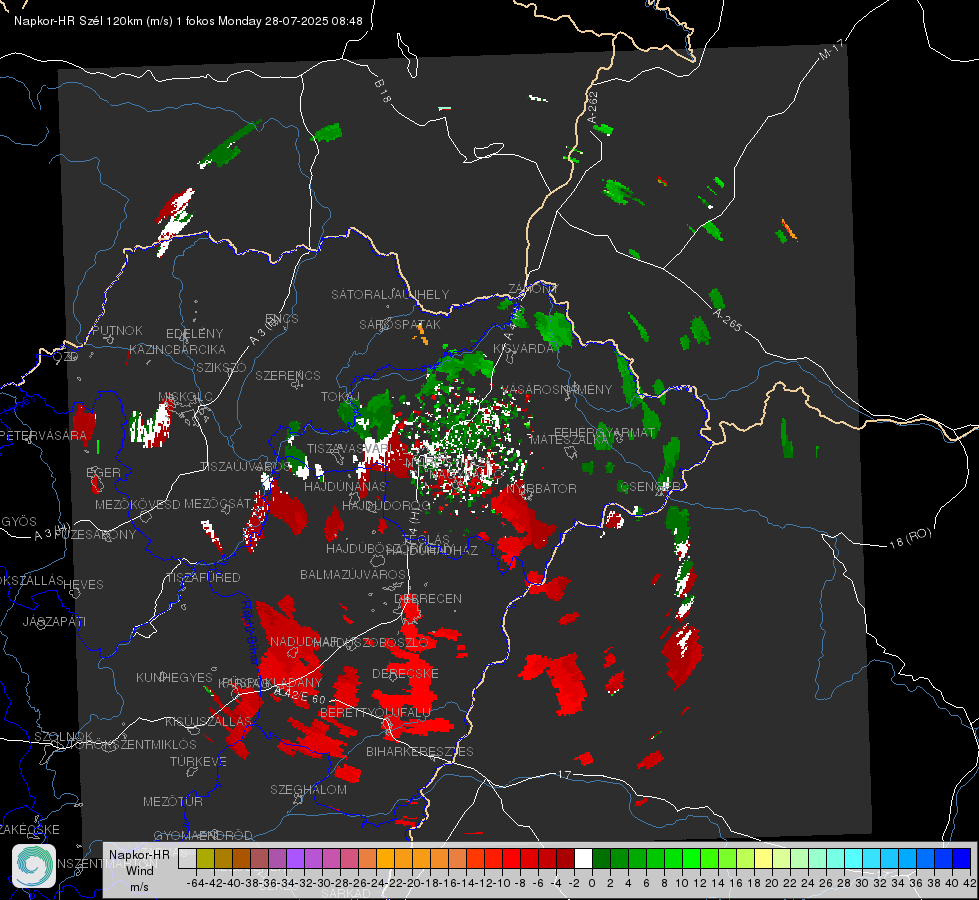Click the SZEGHALOM city label
This screenshot has height=900, width=979.
tap(308, 789)
